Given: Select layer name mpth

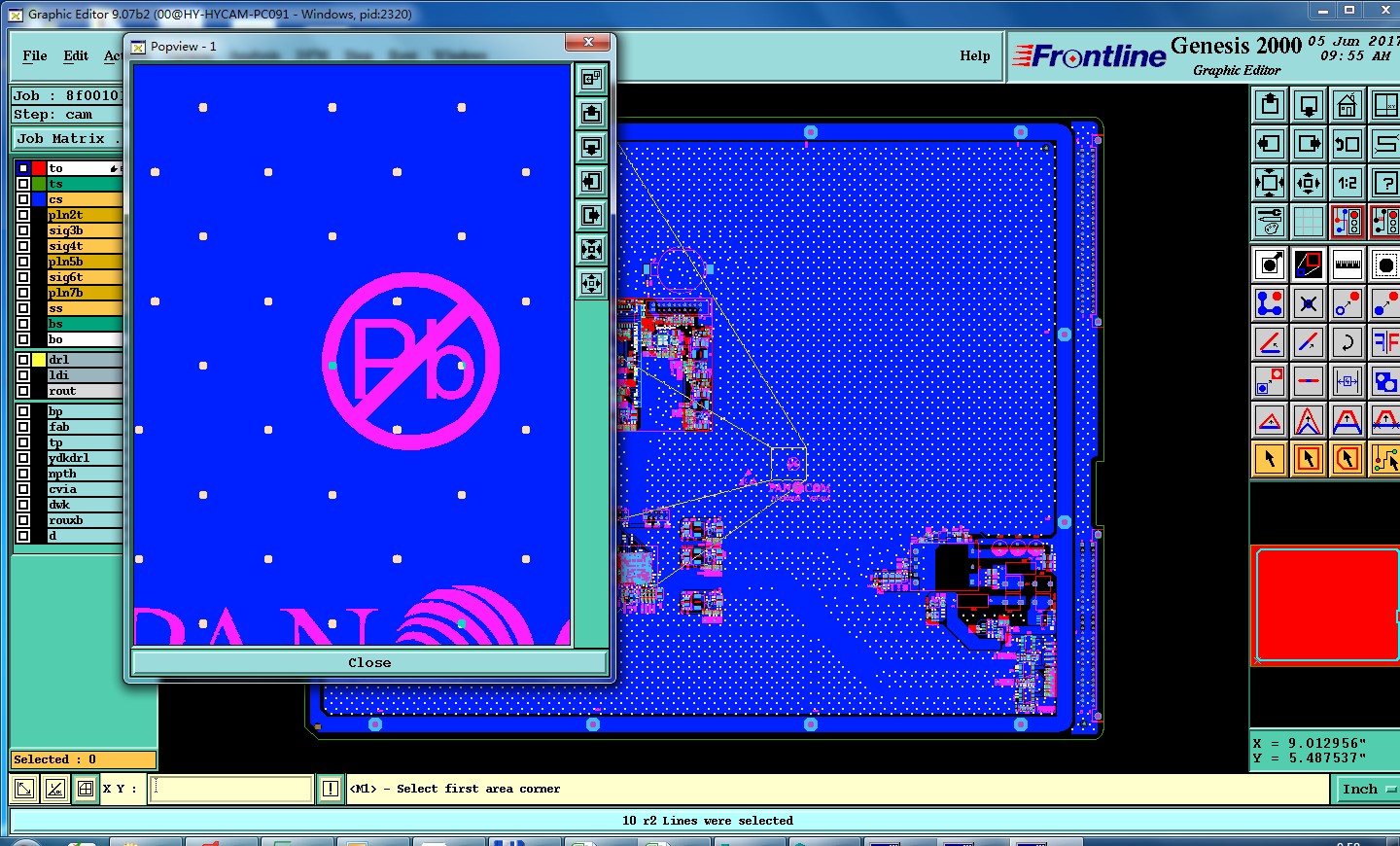Looking at the screenshot, I should pyautogui.click(x=85, y=474).
